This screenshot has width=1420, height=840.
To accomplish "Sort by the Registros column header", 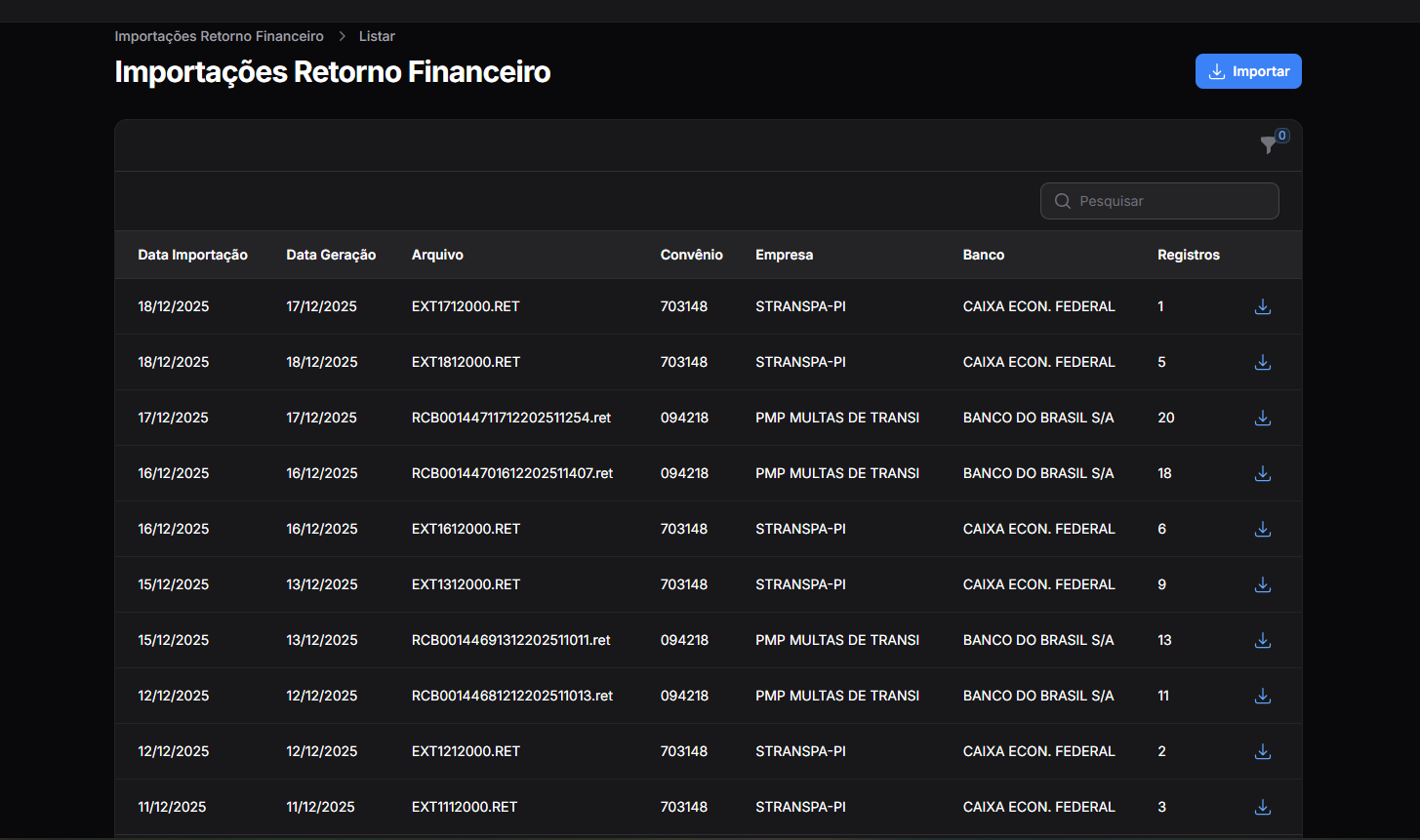I will click(1188, 255).
